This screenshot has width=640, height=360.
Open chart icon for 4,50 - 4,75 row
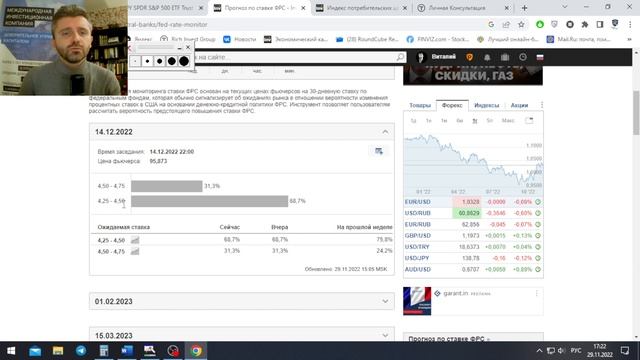pyautogui.click(x=135, y=251)
